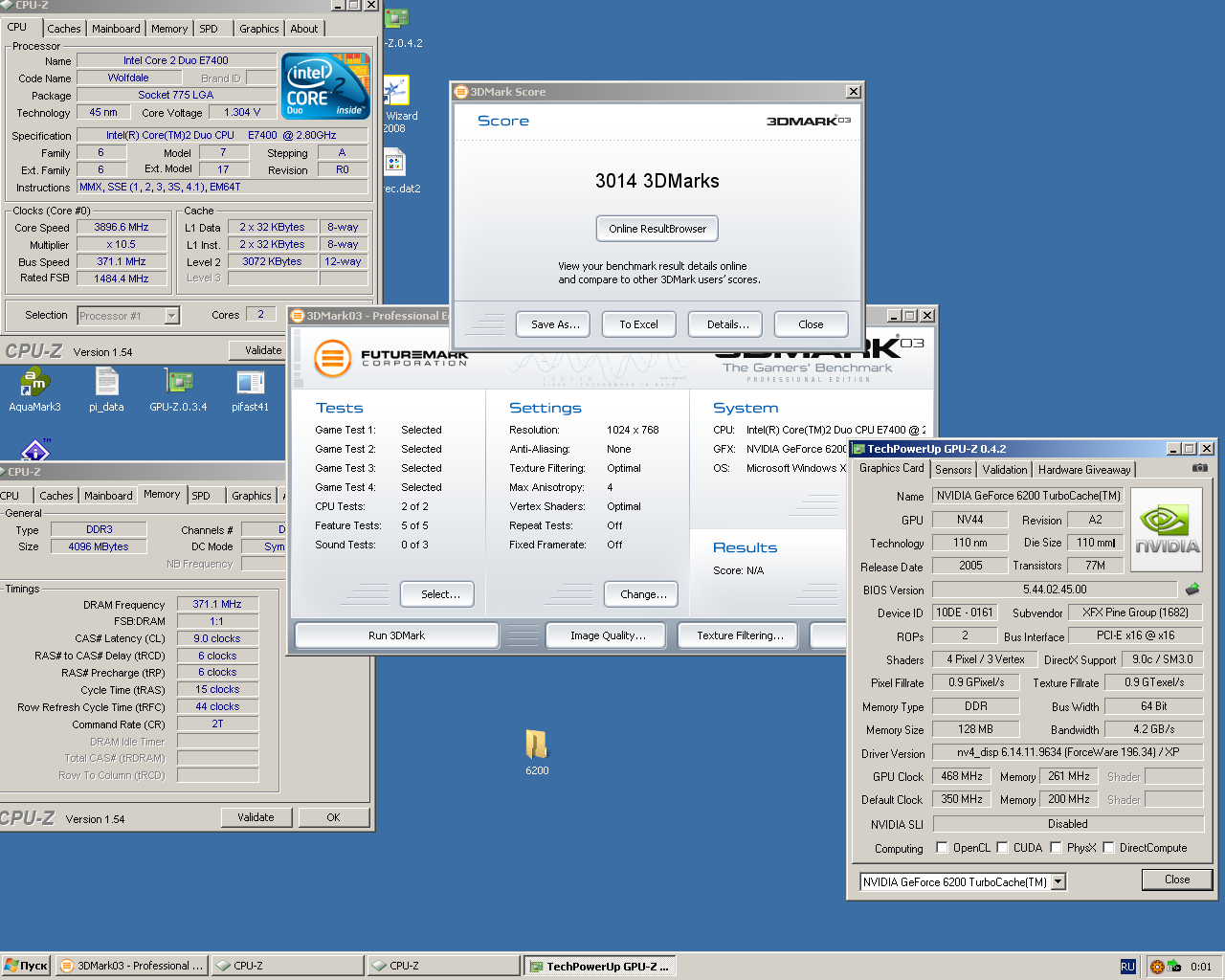Image resolution: width=1225 pixels, height=980 pixels.
Task: Click Details… button in Score dialog
Action: point(727,324)
